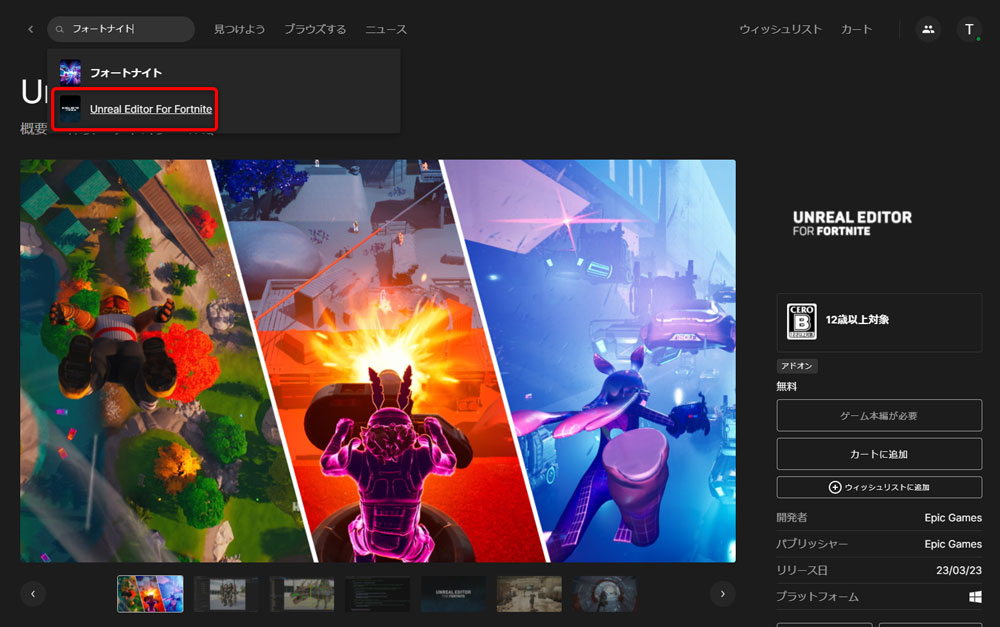Select the thumbnail with the circular portal
The height and width of the screenshot is (627, 1000).
[x=605, y=594]
